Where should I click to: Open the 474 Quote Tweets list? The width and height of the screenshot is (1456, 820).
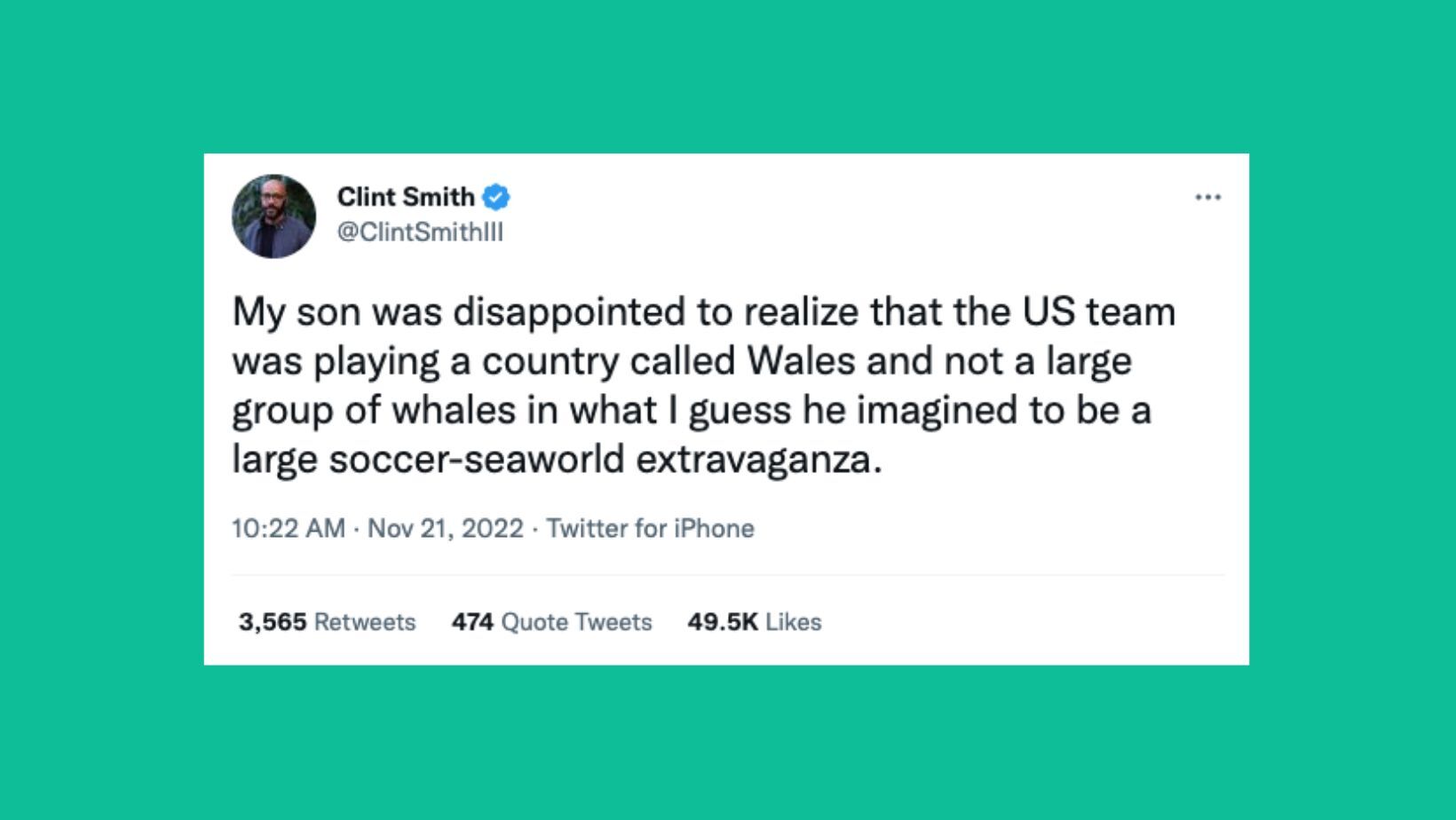coord(551,622)
